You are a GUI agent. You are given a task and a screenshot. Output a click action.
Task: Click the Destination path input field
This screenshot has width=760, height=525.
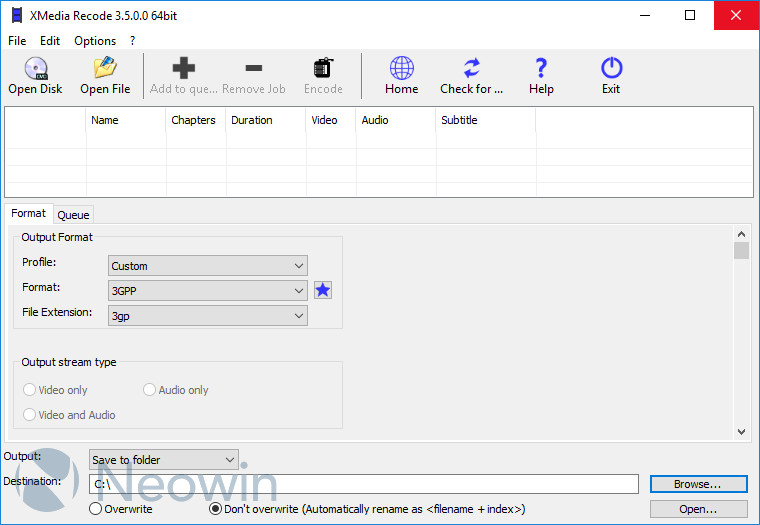pyautogui.click(x=363, y=484)
